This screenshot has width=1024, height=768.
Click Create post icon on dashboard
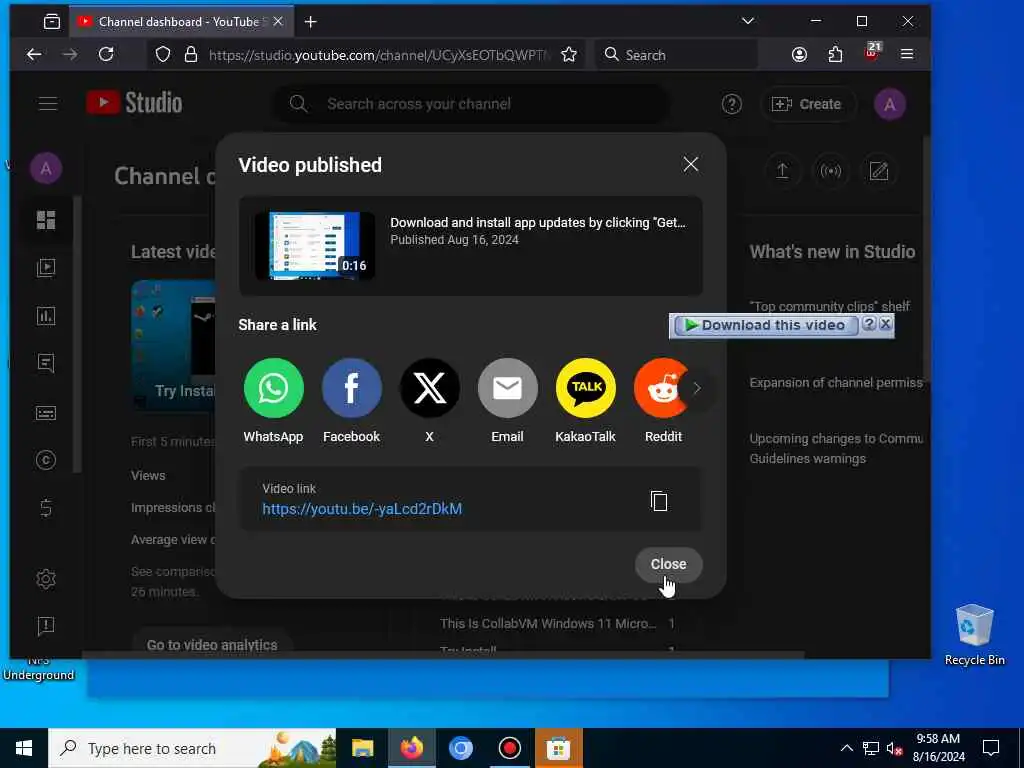(879, 171)
